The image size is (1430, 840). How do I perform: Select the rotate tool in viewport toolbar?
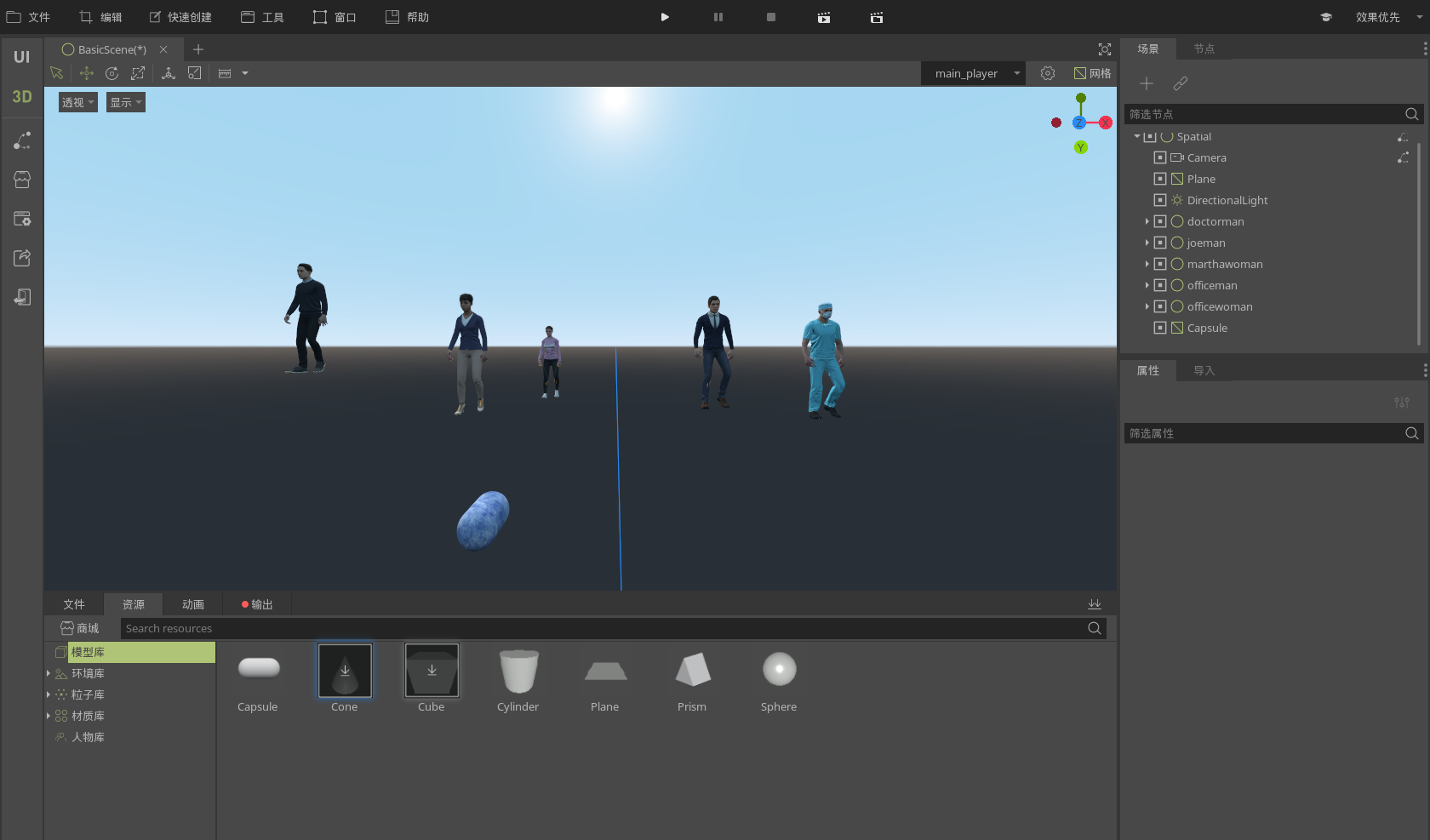112,73
